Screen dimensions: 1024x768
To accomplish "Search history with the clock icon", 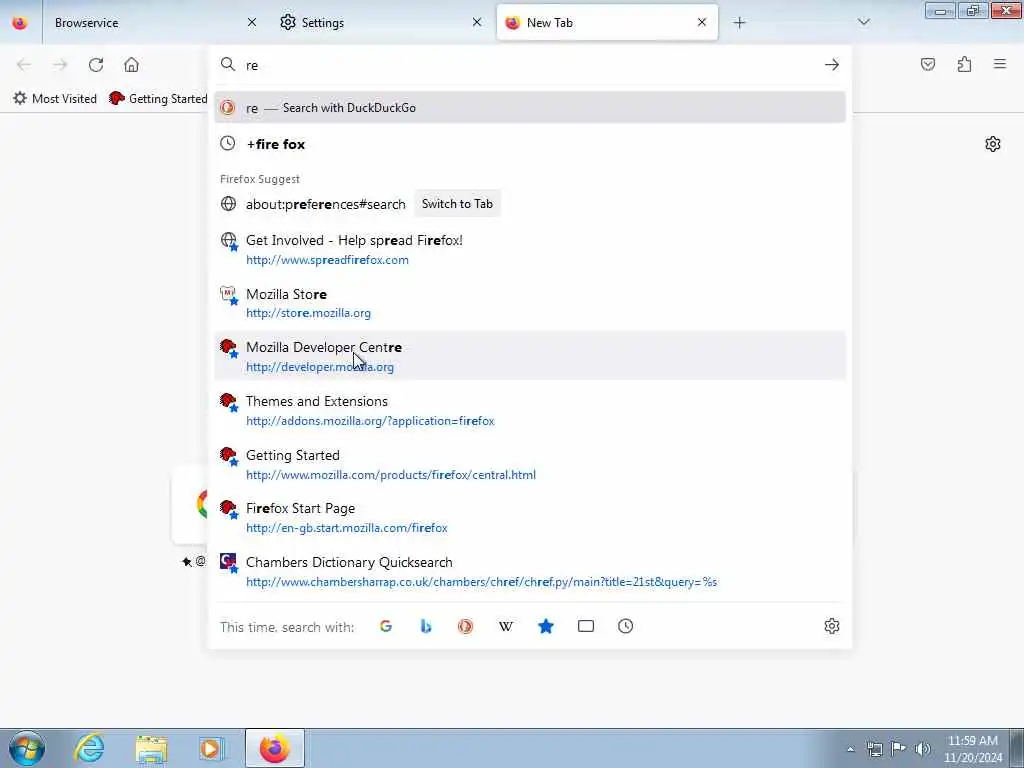I will (626, 626).
